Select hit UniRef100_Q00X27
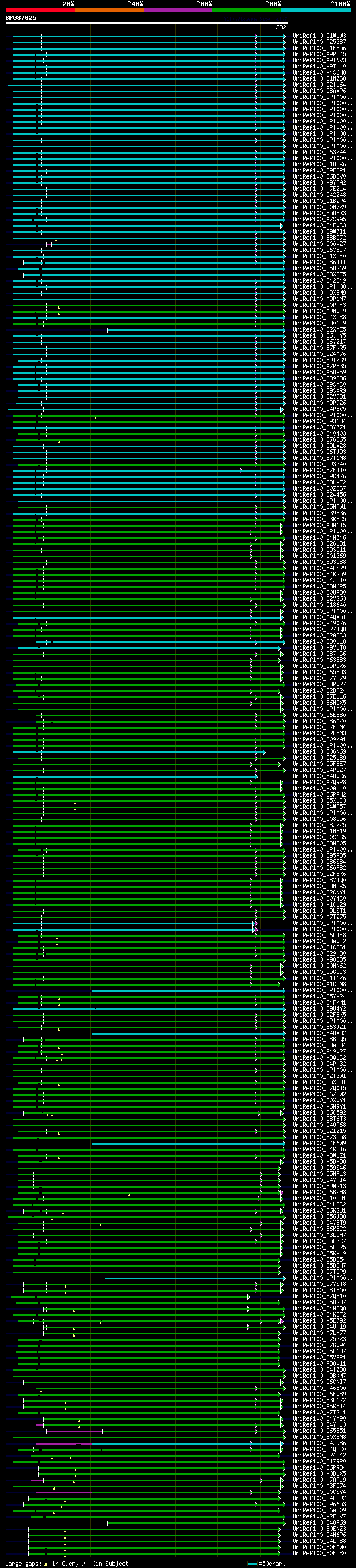The width and height of the screenshot is (356, 1568). coord(319,244)
